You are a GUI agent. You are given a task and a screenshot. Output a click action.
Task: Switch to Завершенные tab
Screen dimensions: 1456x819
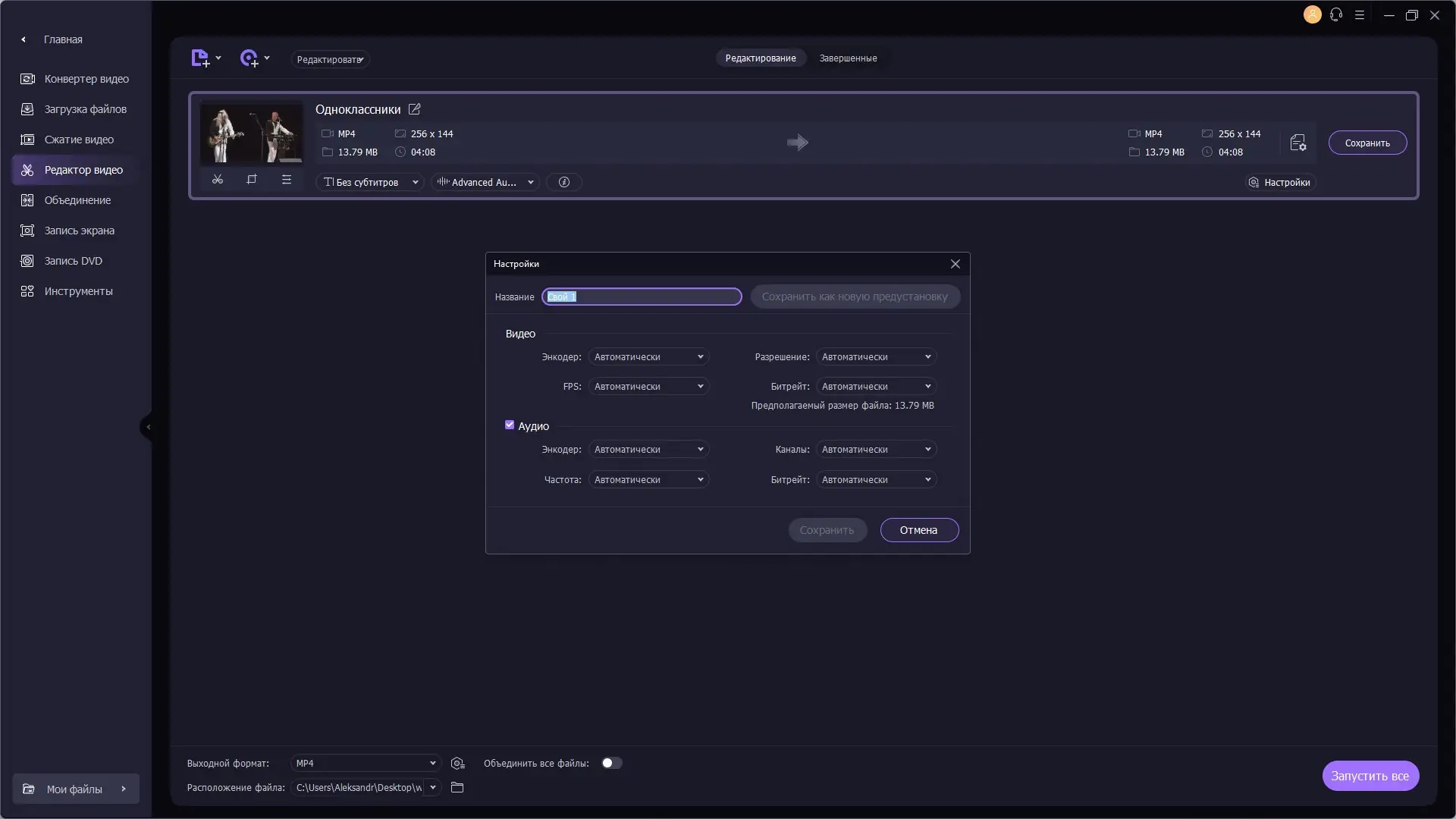[x=848, y=58]
